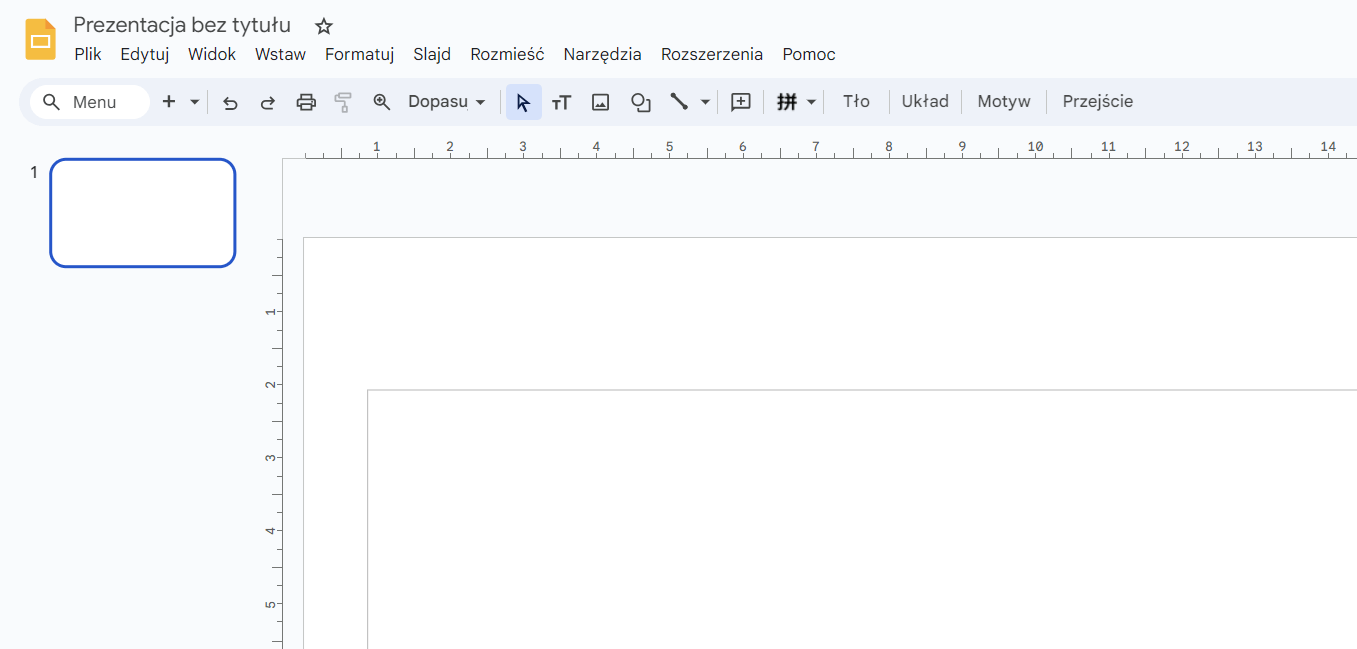
Task: Click the insert image icon
Action: 600,102
